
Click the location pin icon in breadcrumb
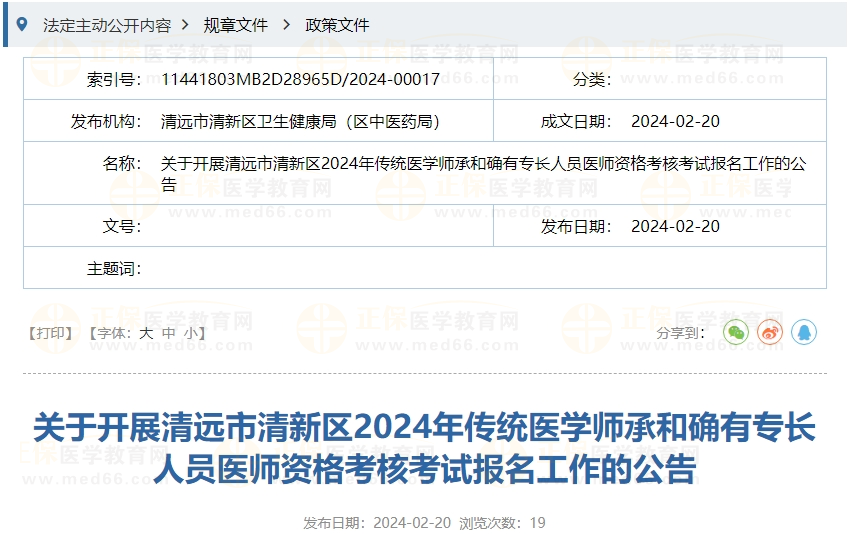tap(22, 24)
